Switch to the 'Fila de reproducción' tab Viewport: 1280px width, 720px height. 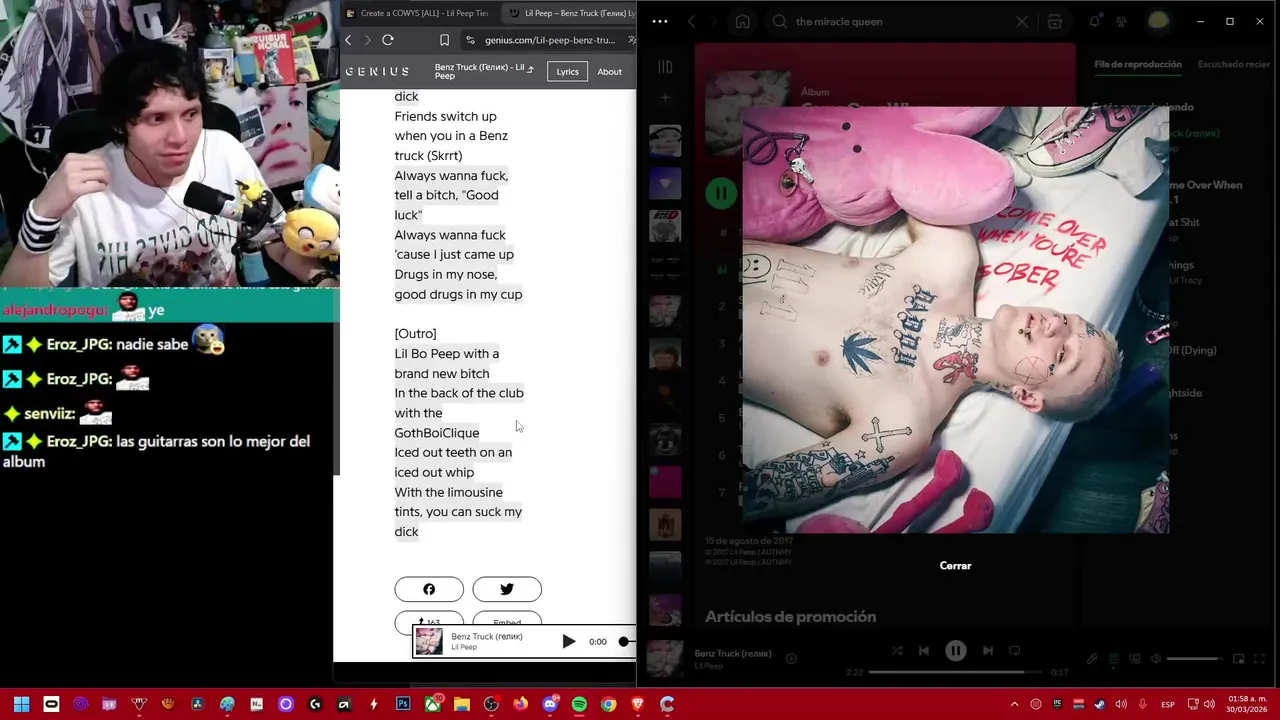tap(1138, 64)
